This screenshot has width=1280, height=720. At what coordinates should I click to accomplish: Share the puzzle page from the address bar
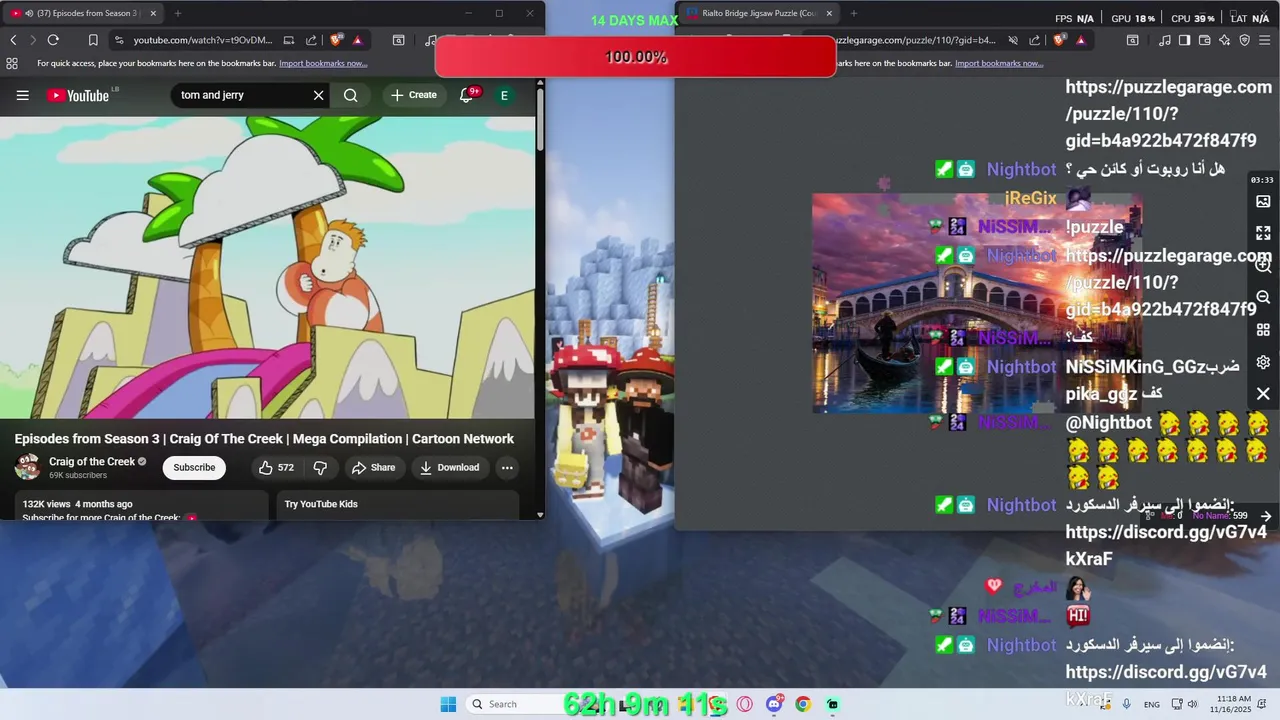click(x=1035, y=40)
